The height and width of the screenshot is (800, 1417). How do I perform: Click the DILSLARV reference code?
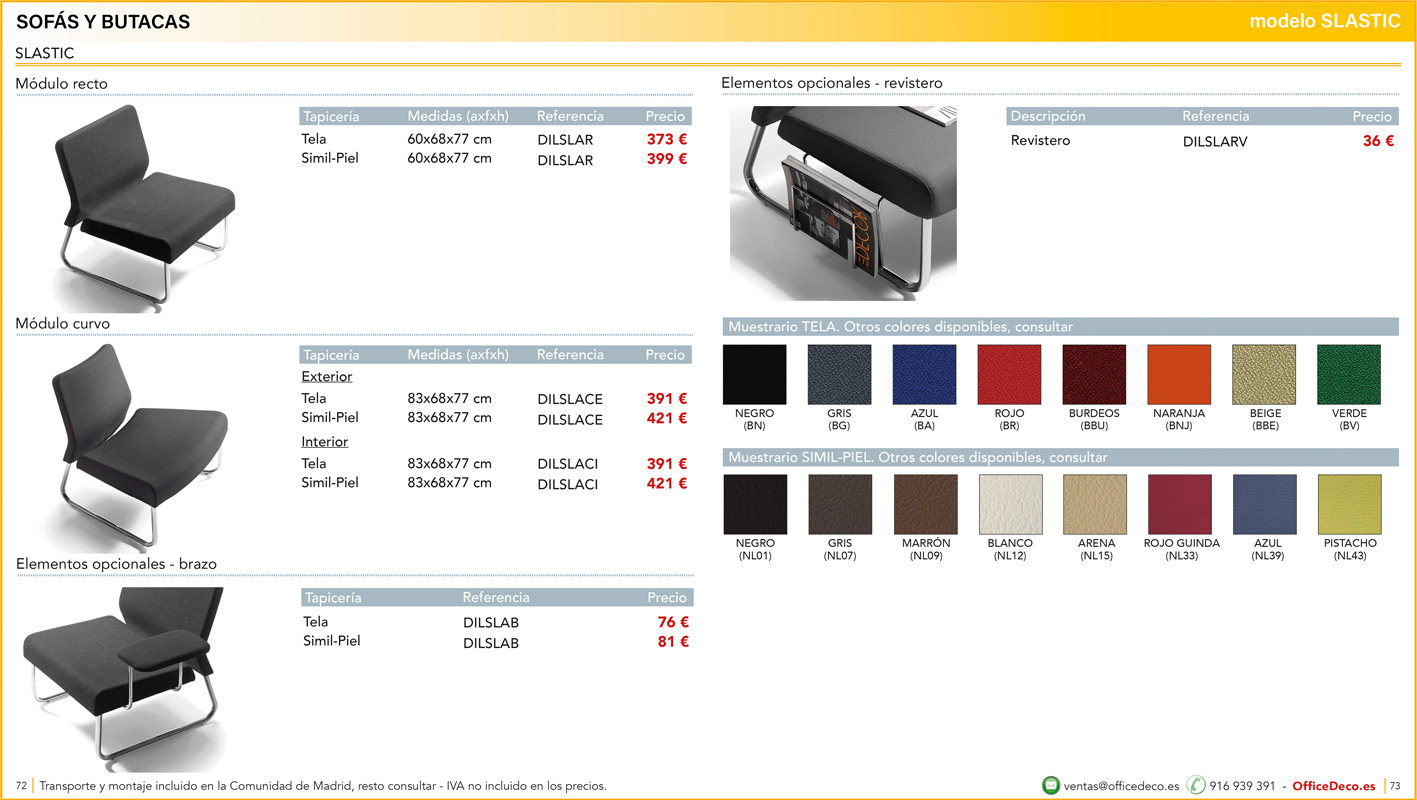pyautogui.click(x=1214, y=142)
